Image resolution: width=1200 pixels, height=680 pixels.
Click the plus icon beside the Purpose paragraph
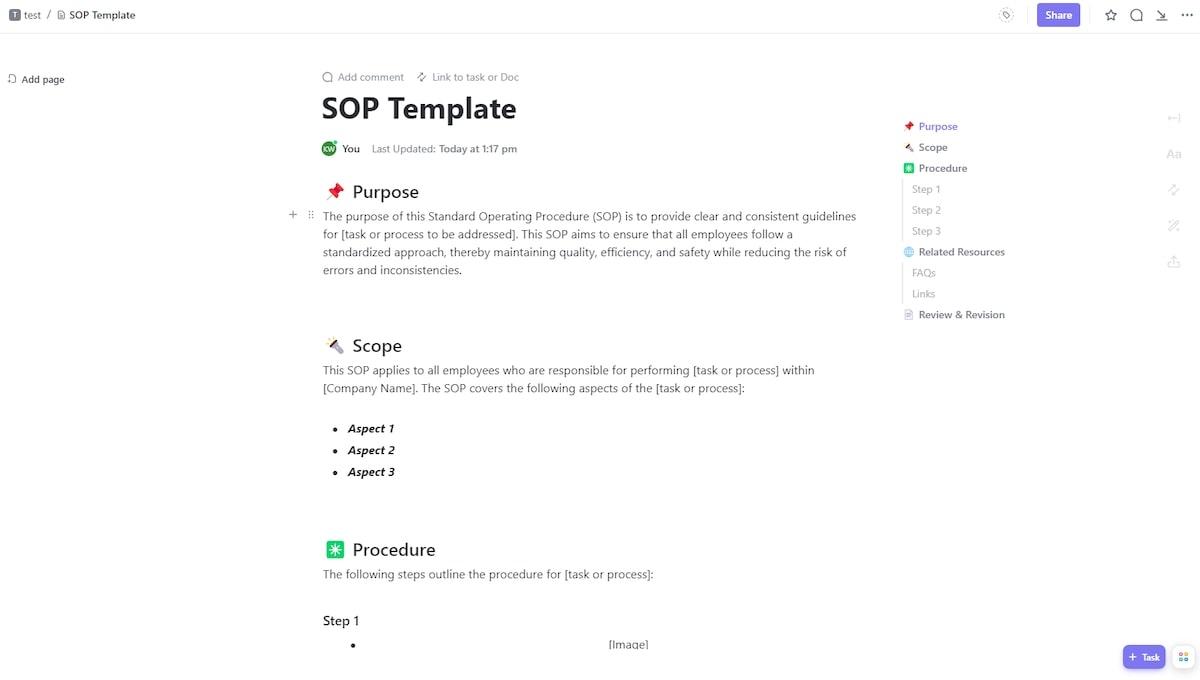click(293, 215)
